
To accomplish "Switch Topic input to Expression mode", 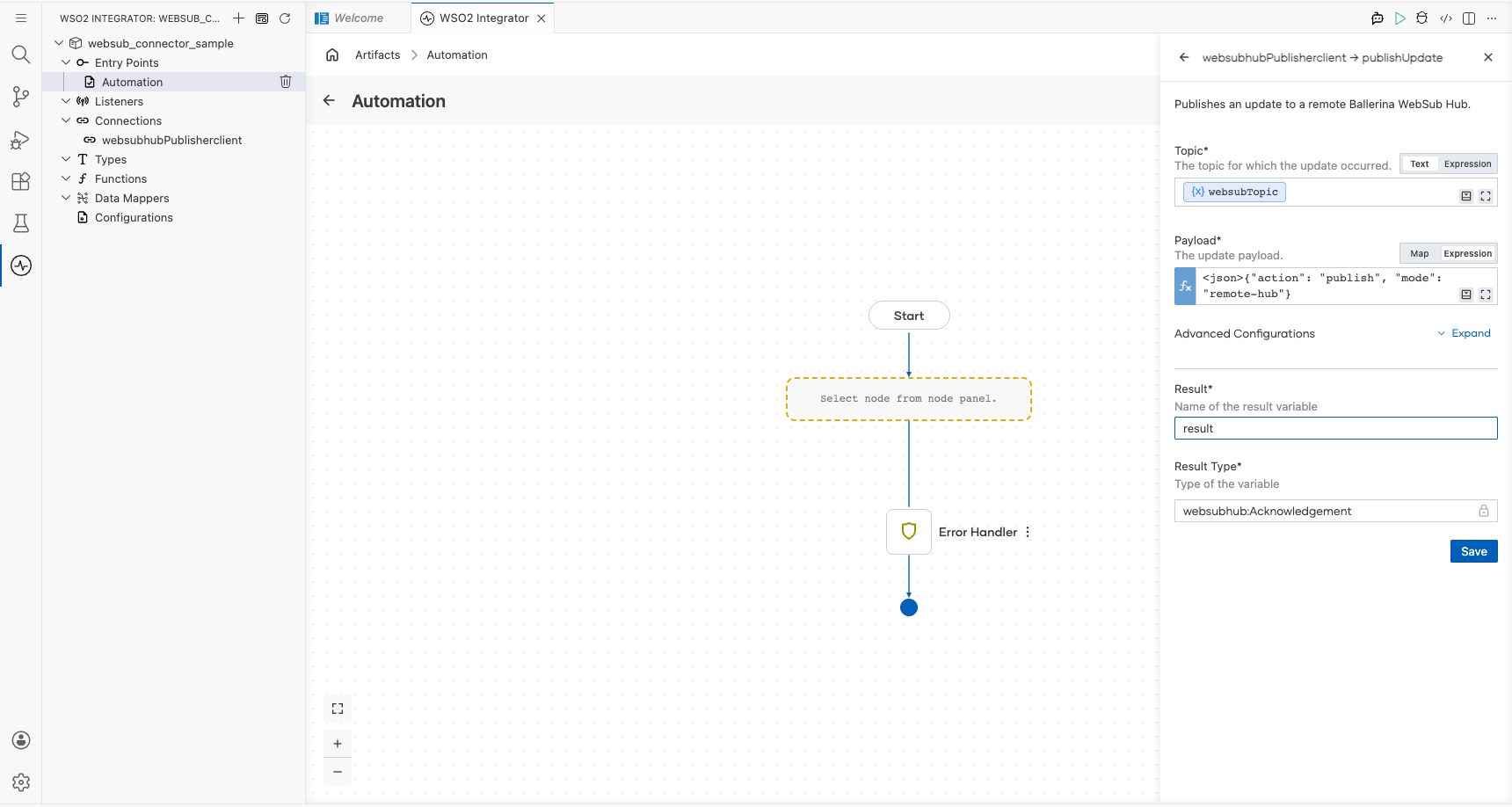I will coord(1467,164).
